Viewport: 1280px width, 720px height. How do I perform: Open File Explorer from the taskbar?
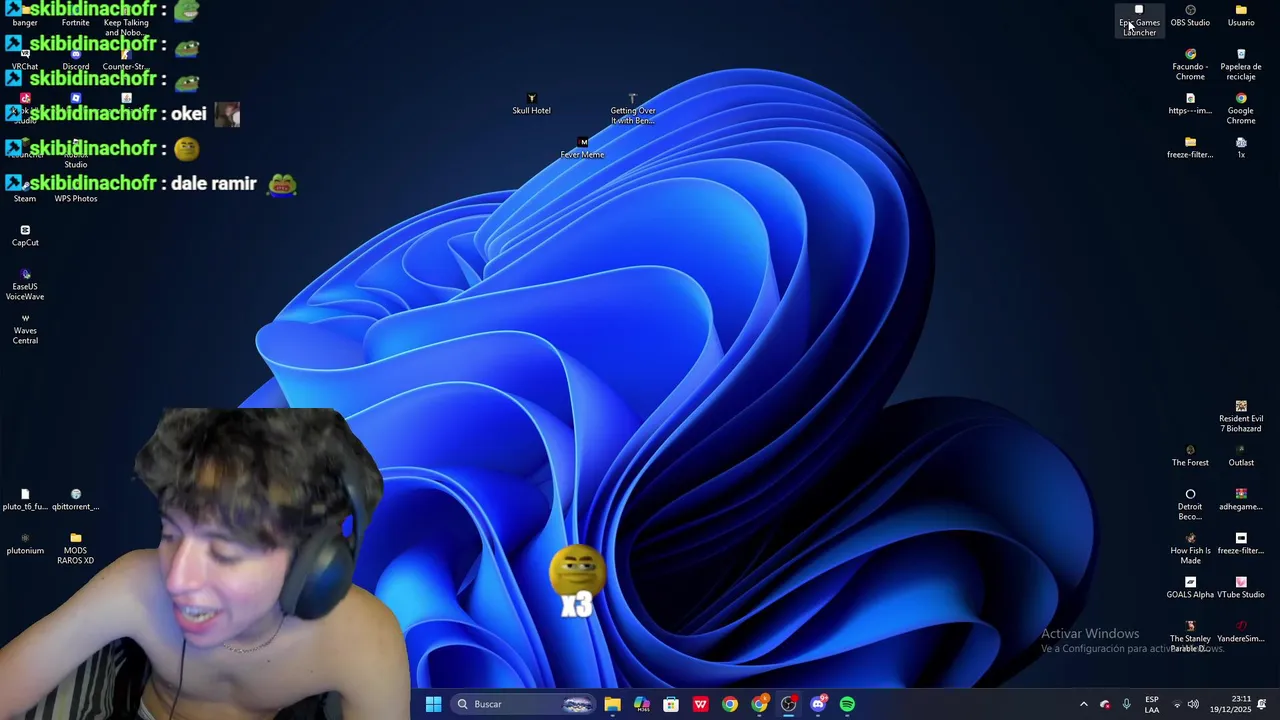[x=612, y=704]
